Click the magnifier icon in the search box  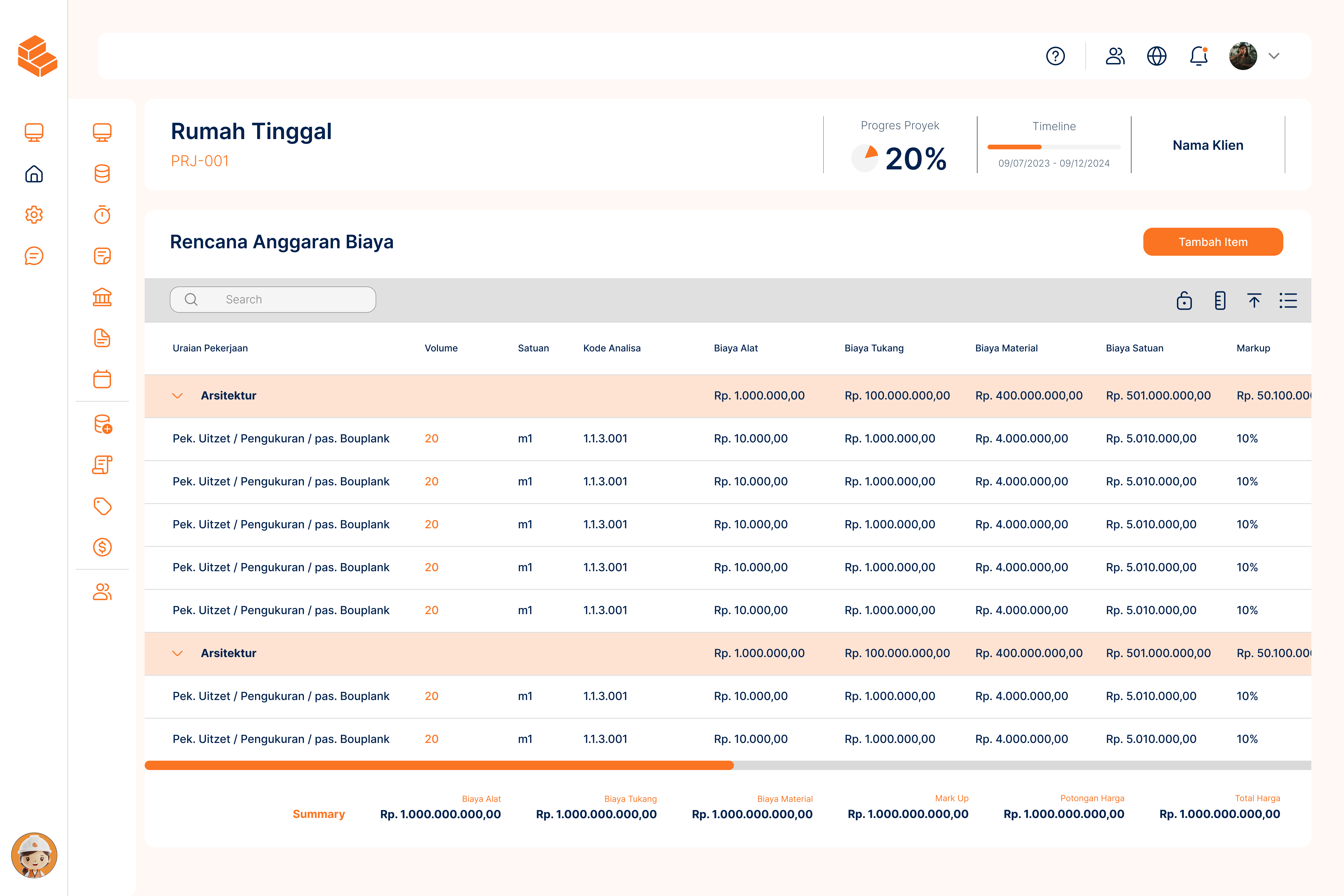click(x=191, y=299)
